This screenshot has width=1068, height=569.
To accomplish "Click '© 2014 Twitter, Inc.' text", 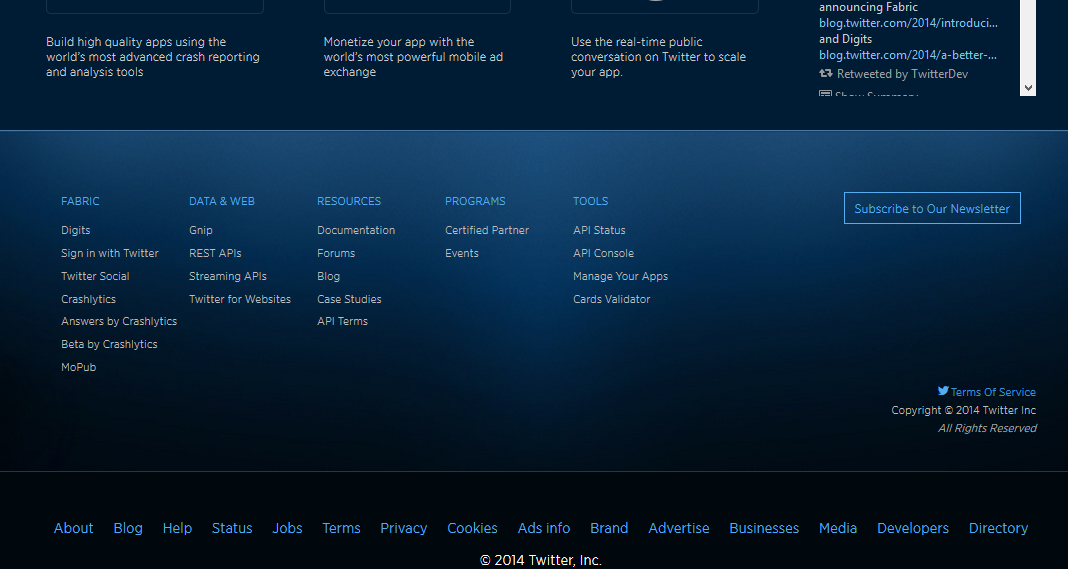I will click(x=541, y=561).
